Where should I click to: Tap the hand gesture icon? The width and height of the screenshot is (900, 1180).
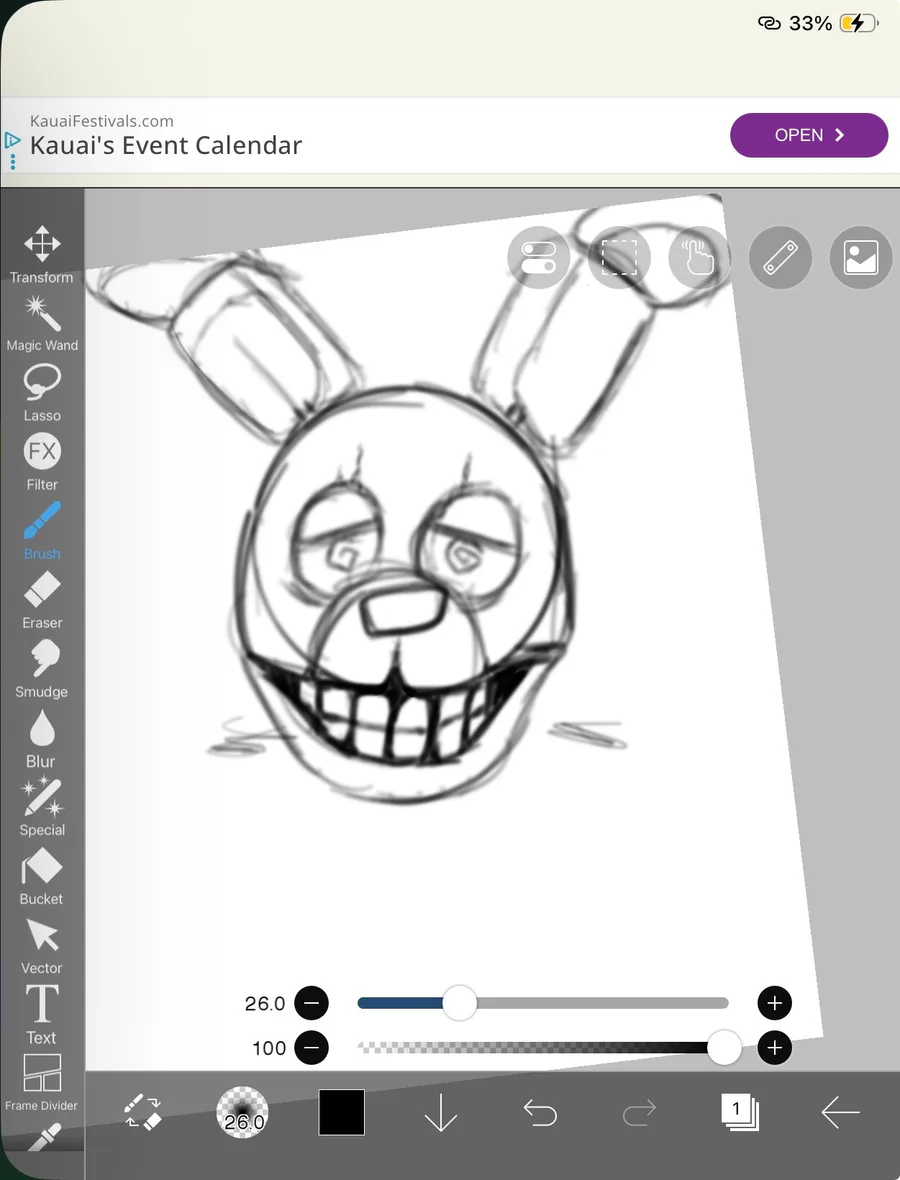coord(699,257)
